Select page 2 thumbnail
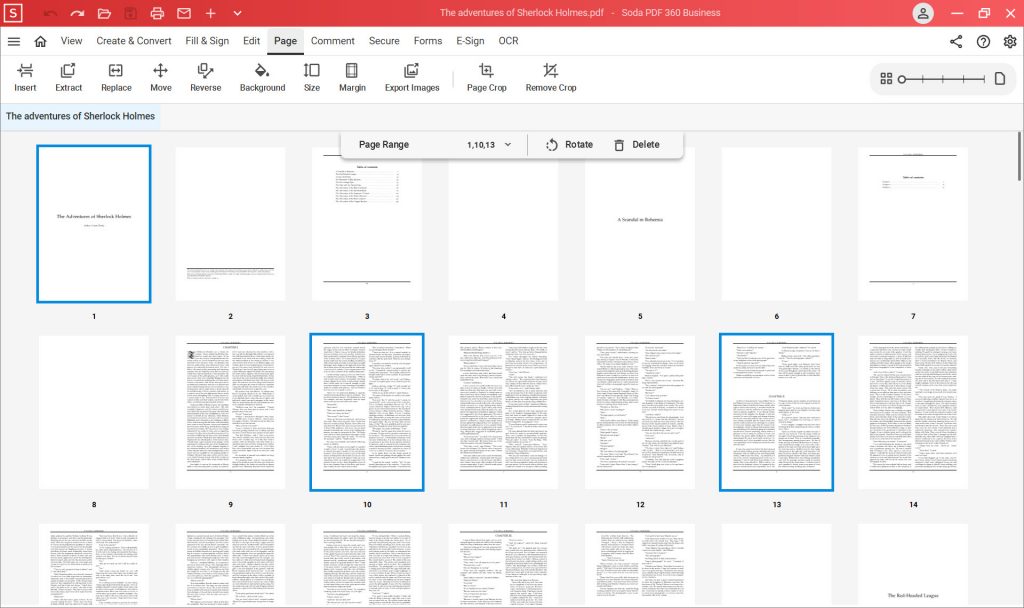This screenshot has height=608, width=1024. click(231, 224)
